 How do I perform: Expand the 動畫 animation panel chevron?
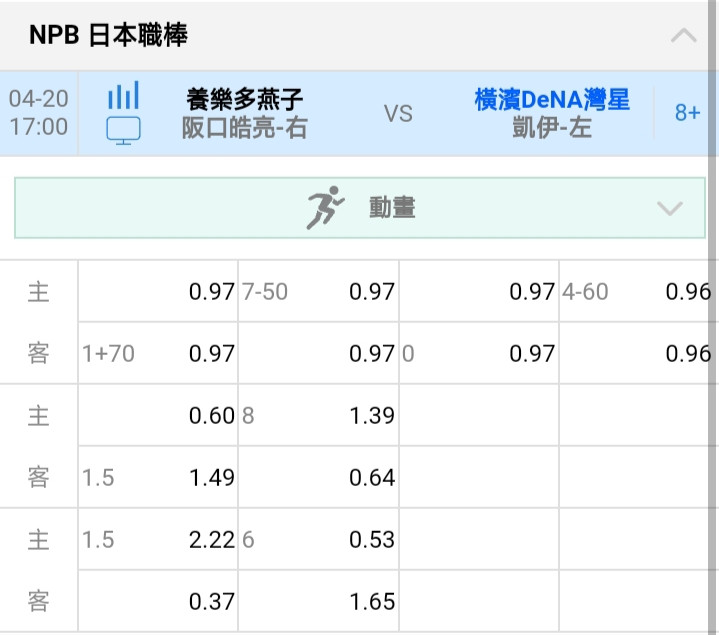pyautogui.click(x=670, y=208)
